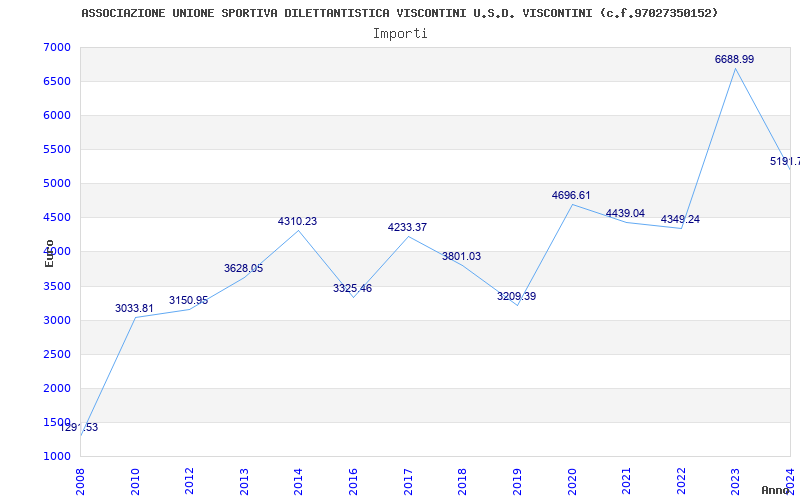Image resolution: width=800 pixels, height=500 pixels.
Task: Select the 6000 Euro axis tick
Action: point(57,115)
